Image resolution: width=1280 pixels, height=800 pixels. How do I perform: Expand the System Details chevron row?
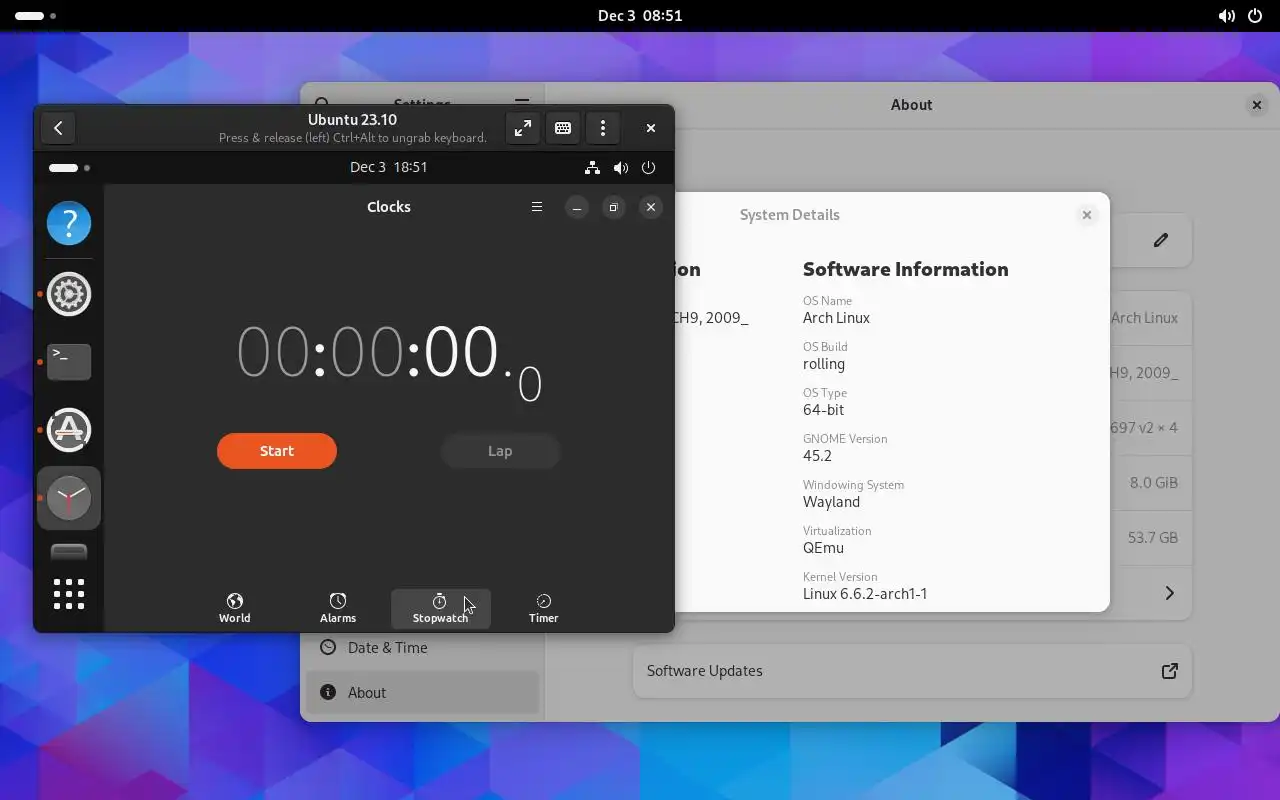[x=1169, y=593]
